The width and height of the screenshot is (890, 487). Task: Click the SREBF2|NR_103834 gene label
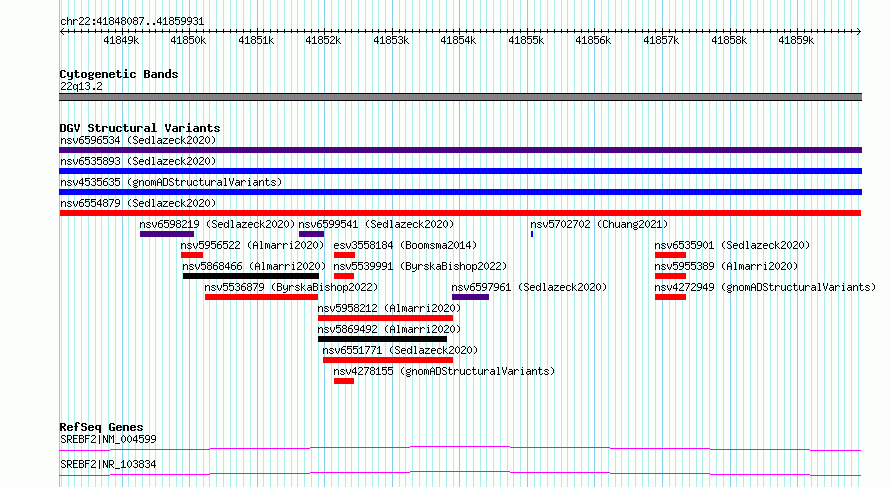coord(108,464)
